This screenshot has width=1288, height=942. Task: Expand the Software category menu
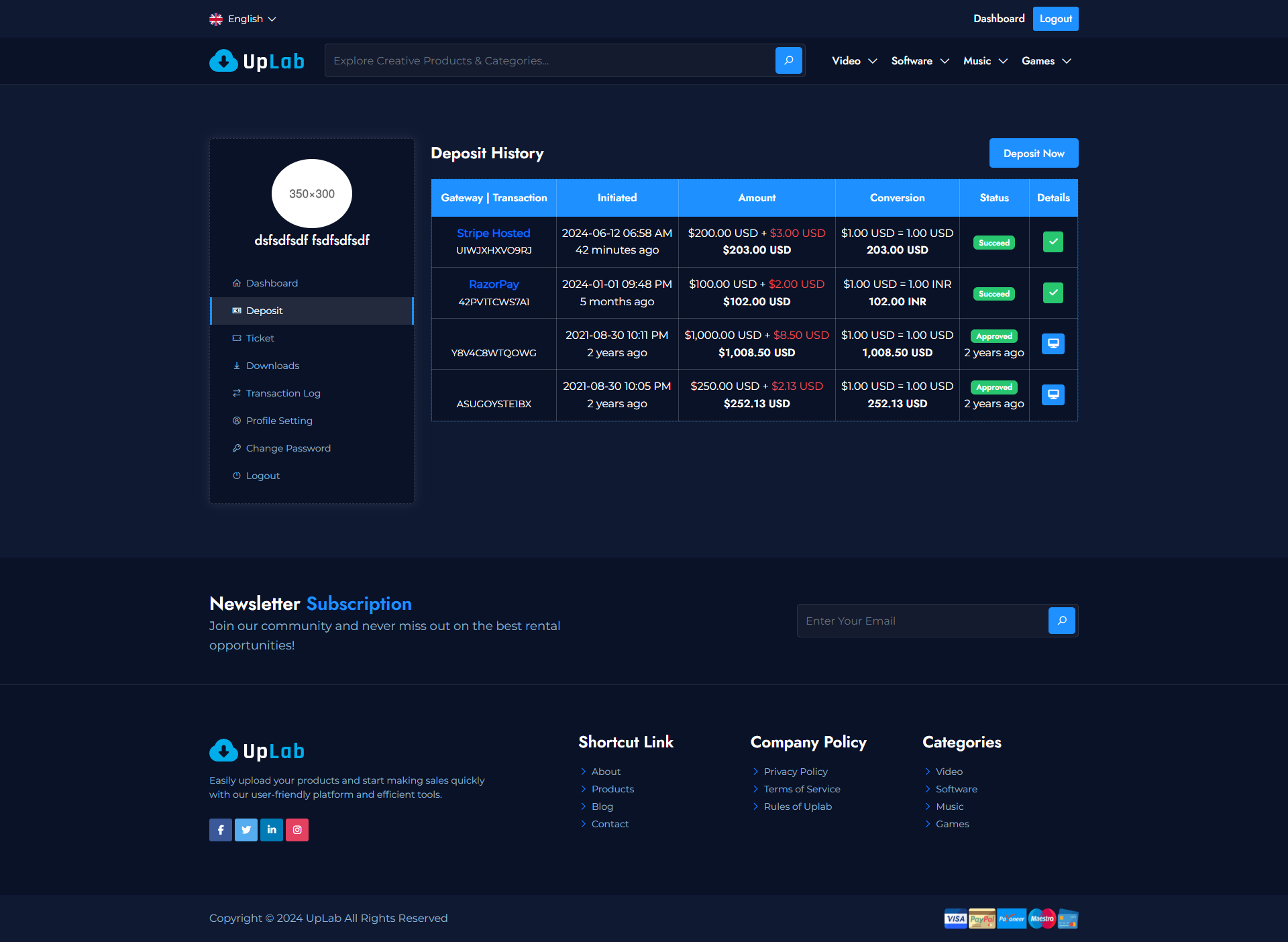click(920, 61)
